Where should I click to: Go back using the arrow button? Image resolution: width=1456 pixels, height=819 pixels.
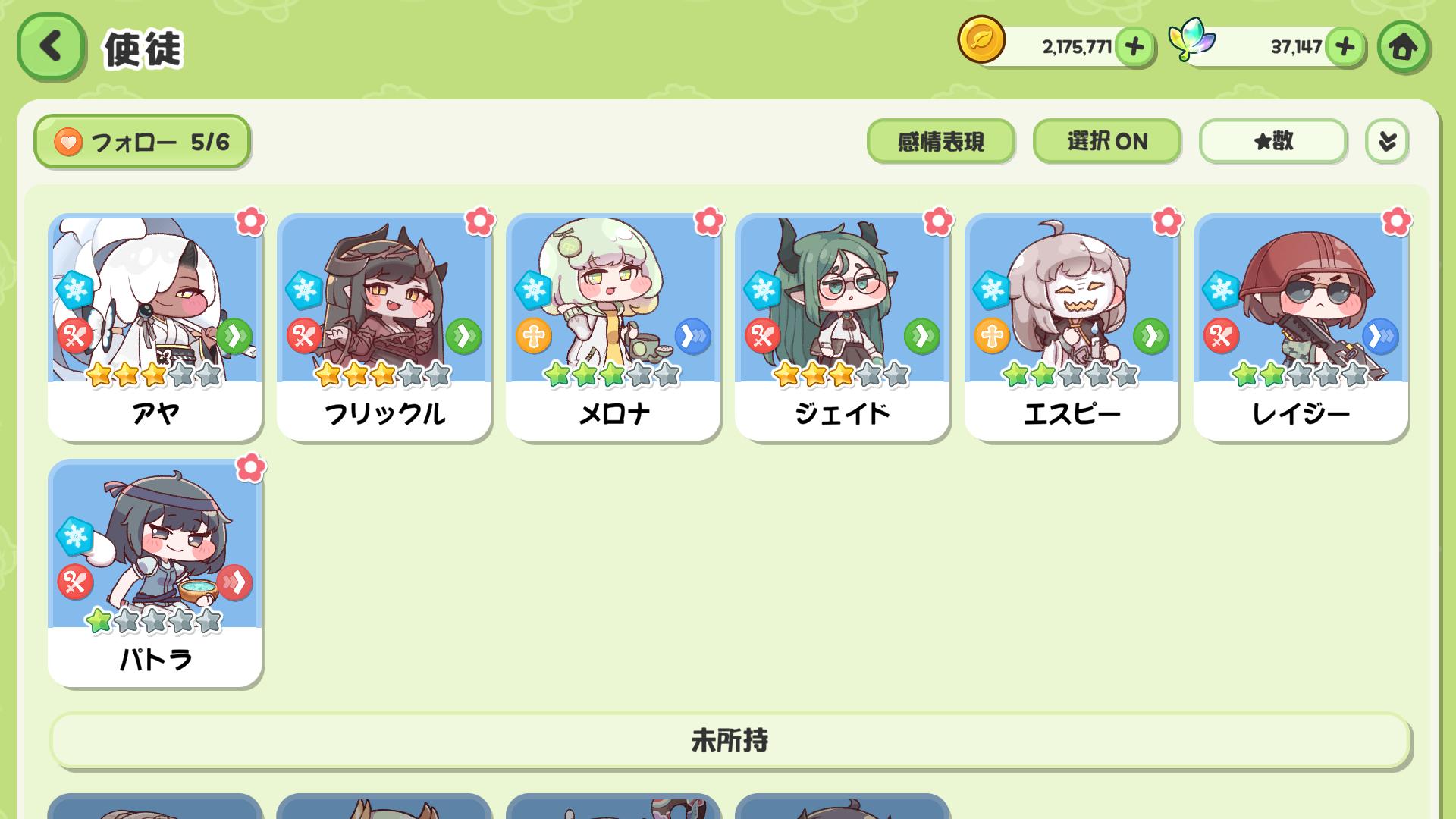click(x=51, y=47)
